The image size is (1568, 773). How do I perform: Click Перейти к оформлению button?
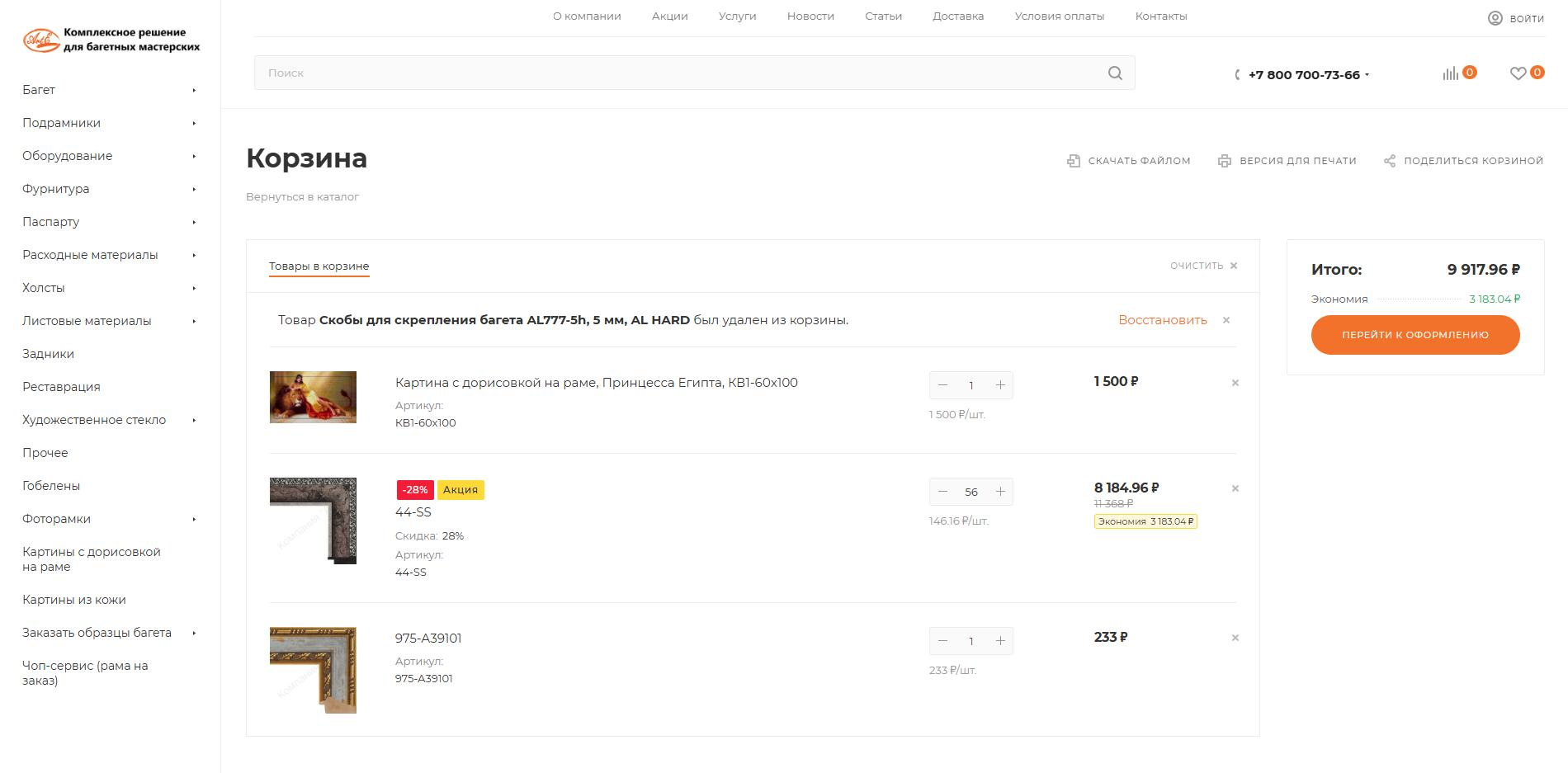[x=1415, y=335]
